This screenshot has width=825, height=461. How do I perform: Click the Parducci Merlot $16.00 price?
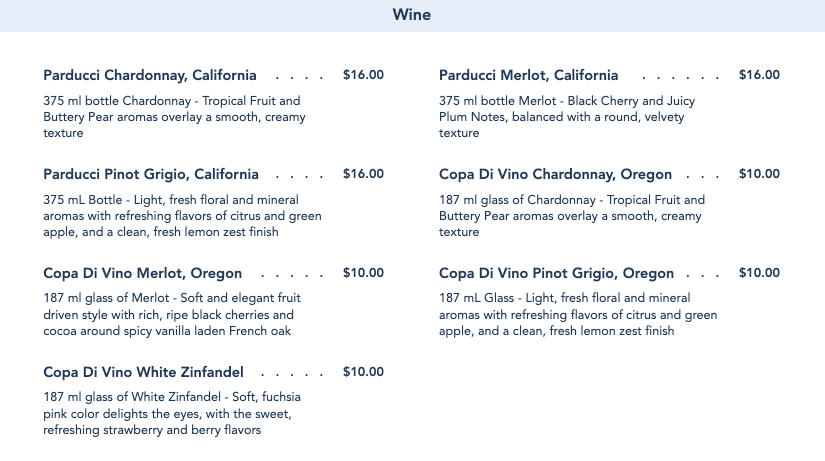759,75
